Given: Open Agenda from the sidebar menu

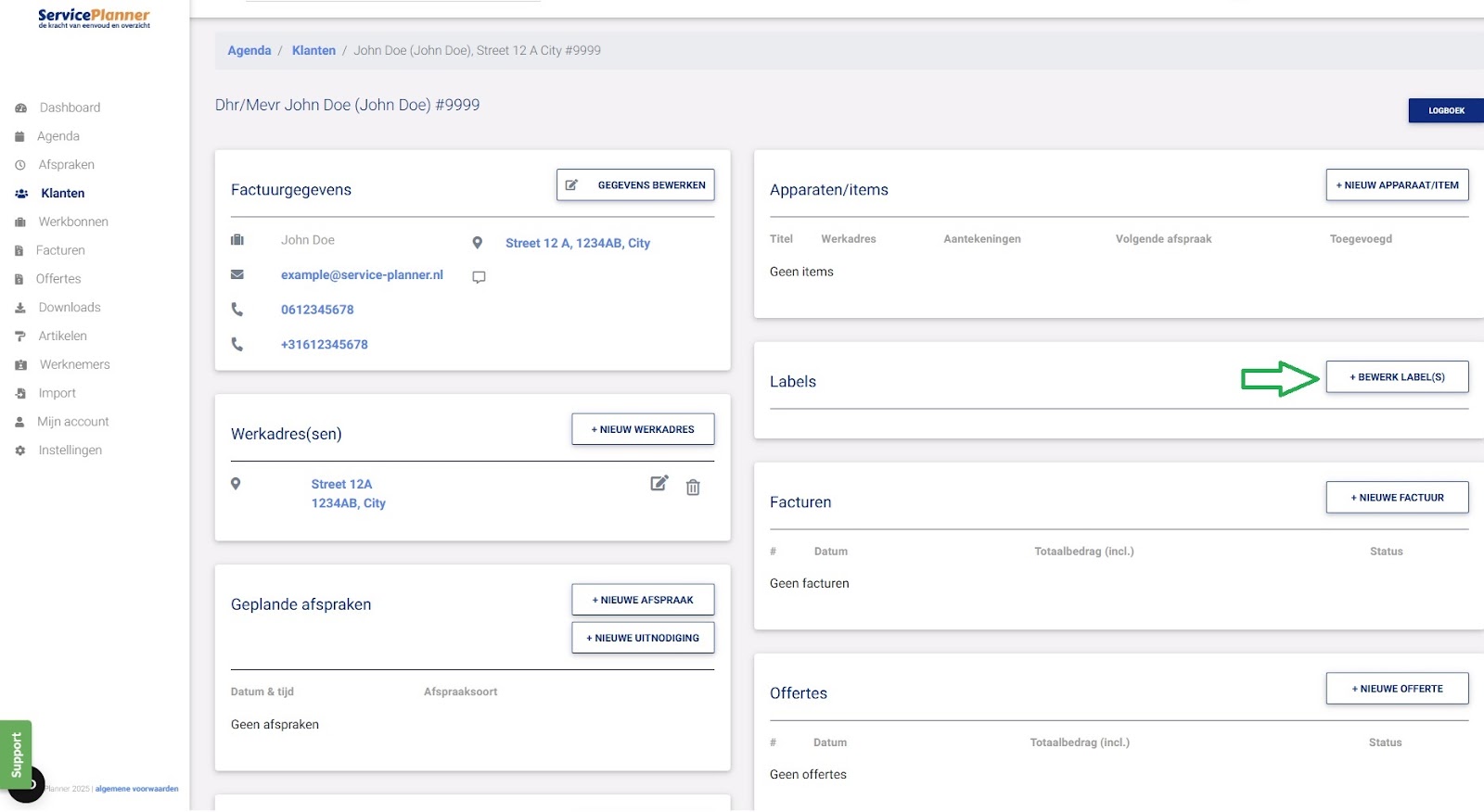Looking at the screenshot, I should pos(58,136).
